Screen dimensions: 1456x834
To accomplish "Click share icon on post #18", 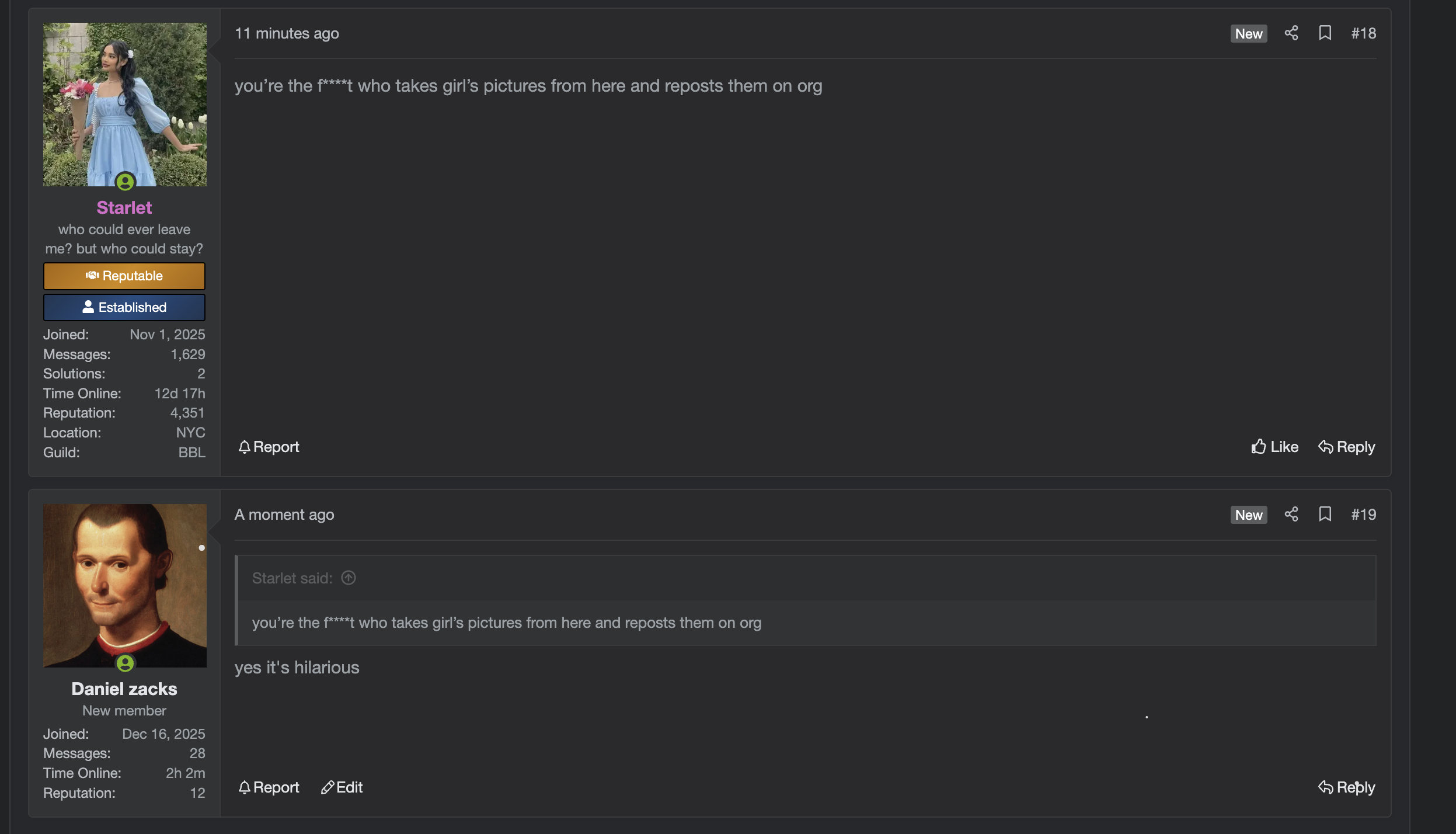I will tap(1291, 33).
